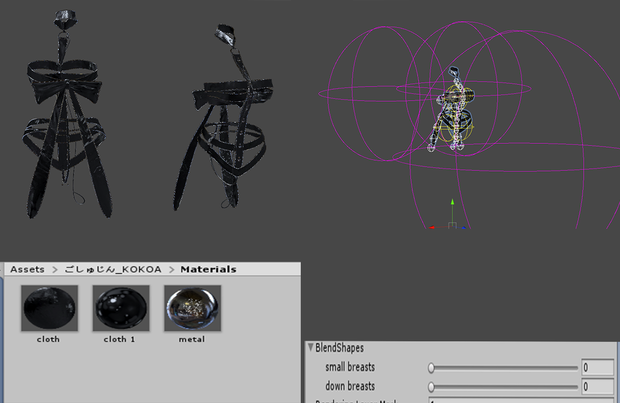Click the down breasts value field
This screenshot has height=403, width=620.
pyautogui.click(x=597, y=386)
